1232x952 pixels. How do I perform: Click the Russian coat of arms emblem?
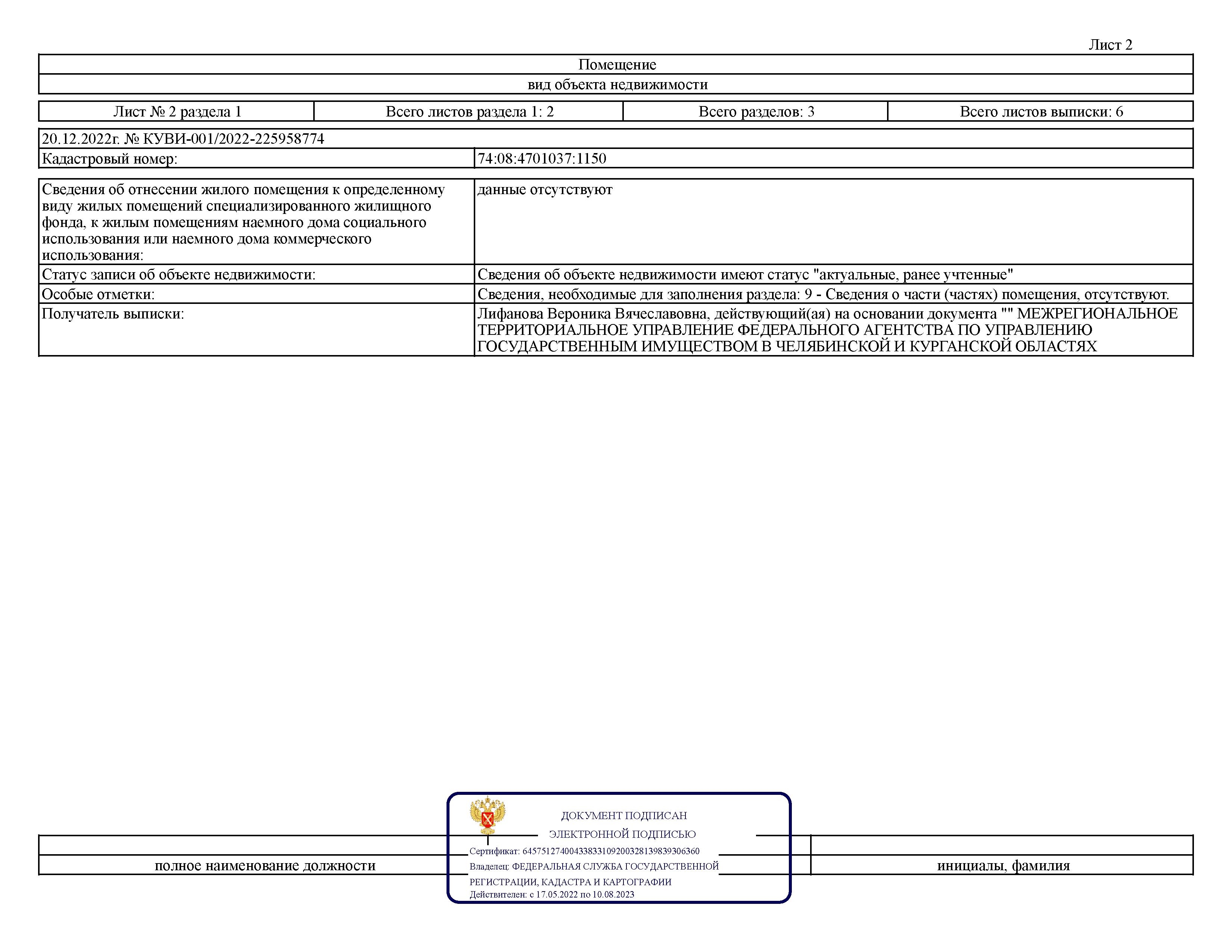pos(487,815)
